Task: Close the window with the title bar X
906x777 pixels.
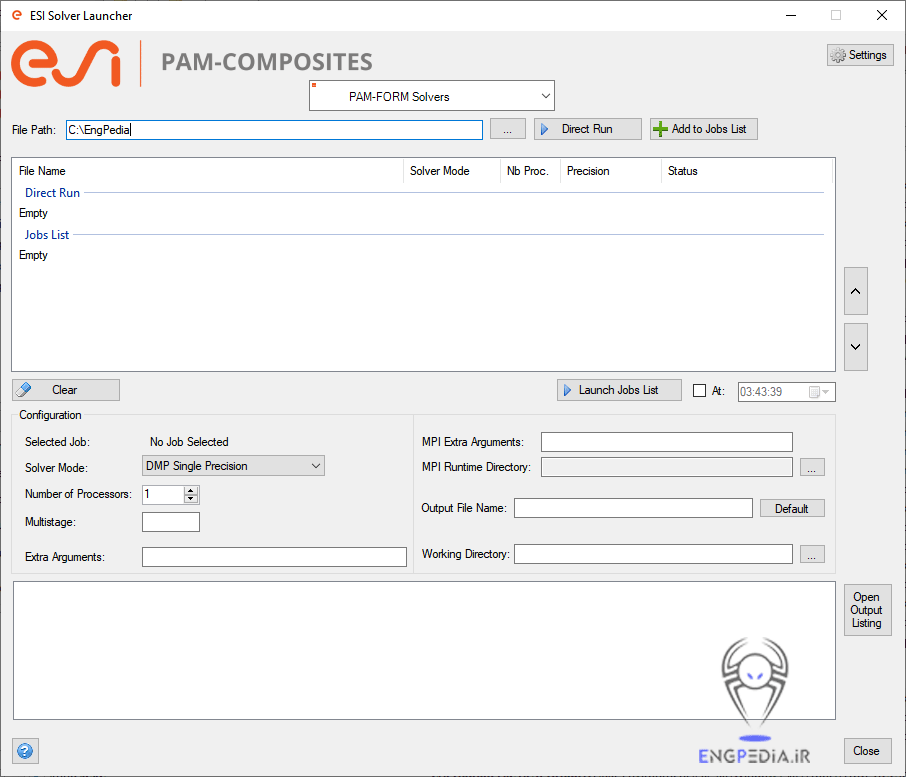Action: pos(882,16)
